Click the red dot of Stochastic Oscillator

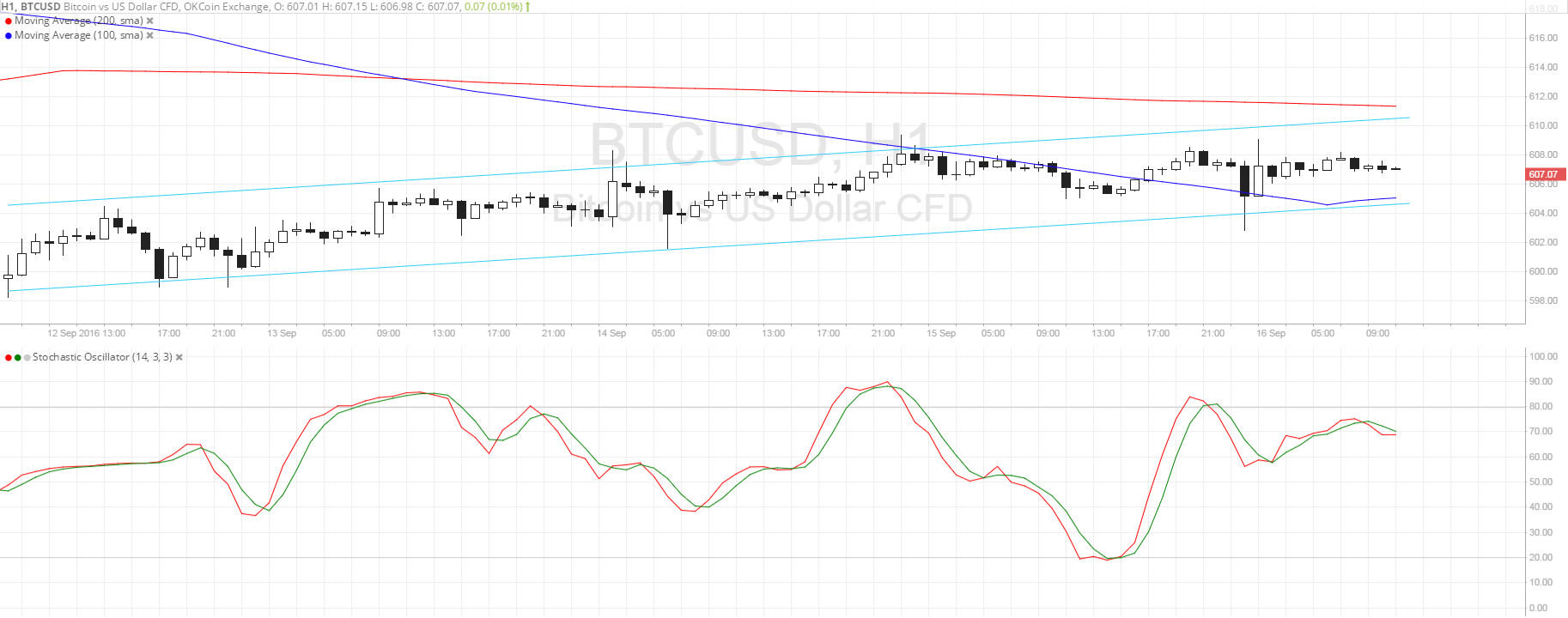click(x=9, y=357)
